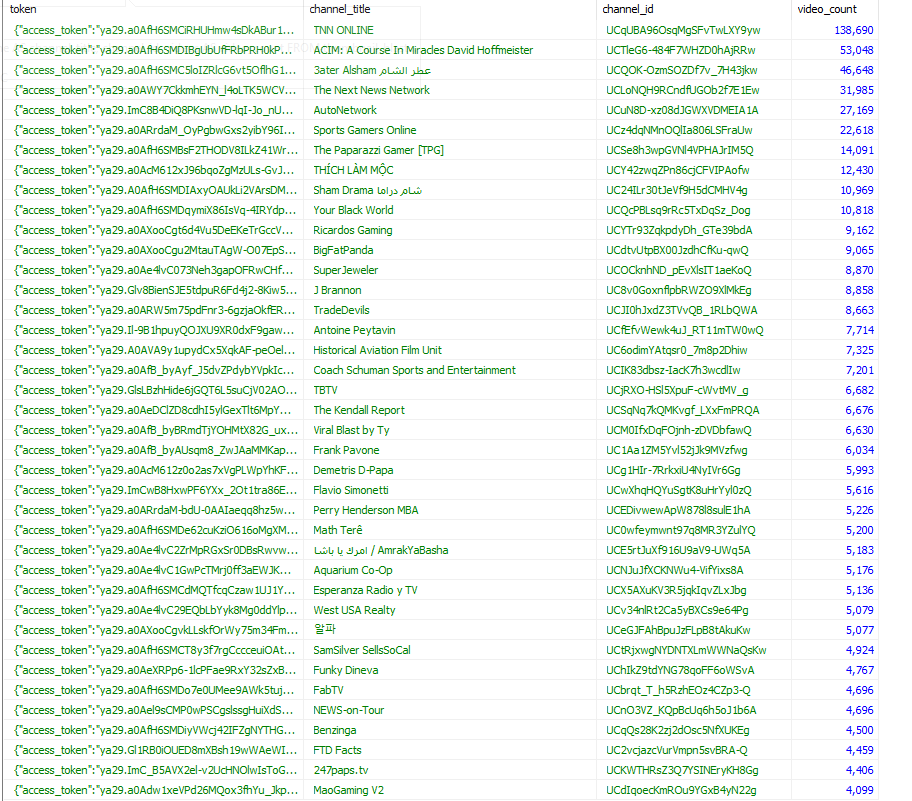The width and height of the screenshot is (912, 801).
Task: Click the 247paps.tv channel title
Action: click(x=341, y=770)
